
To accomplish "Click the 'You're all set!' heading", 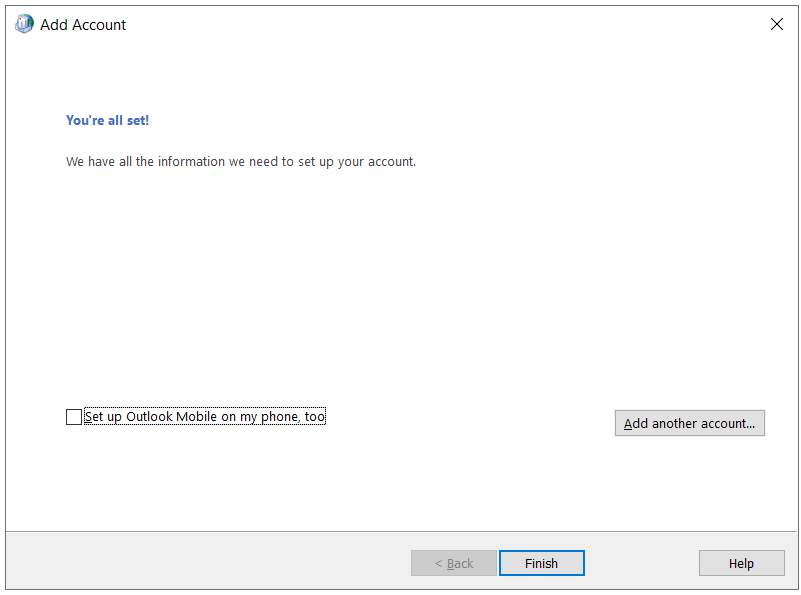I will click(107, 120).
